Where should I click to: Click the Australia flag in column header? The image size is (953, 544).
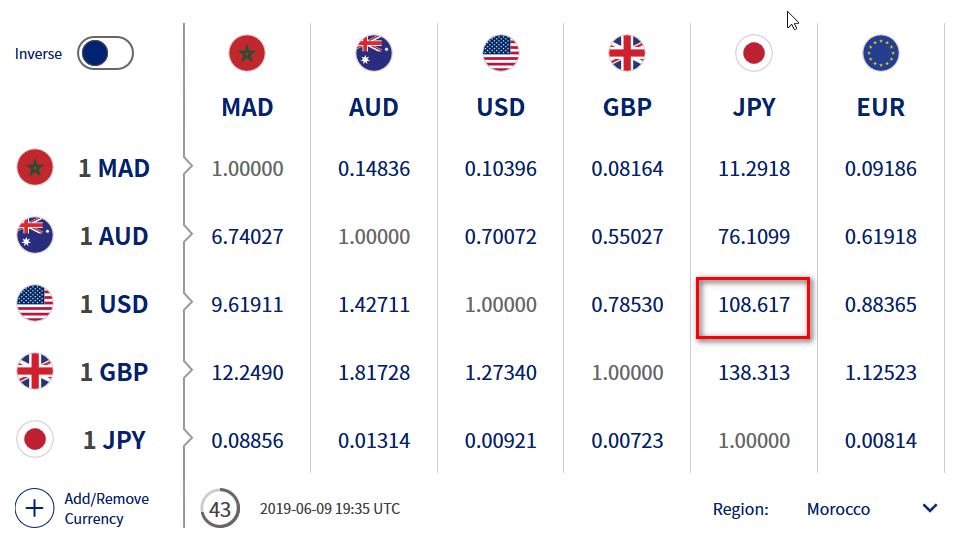(374, 53)
